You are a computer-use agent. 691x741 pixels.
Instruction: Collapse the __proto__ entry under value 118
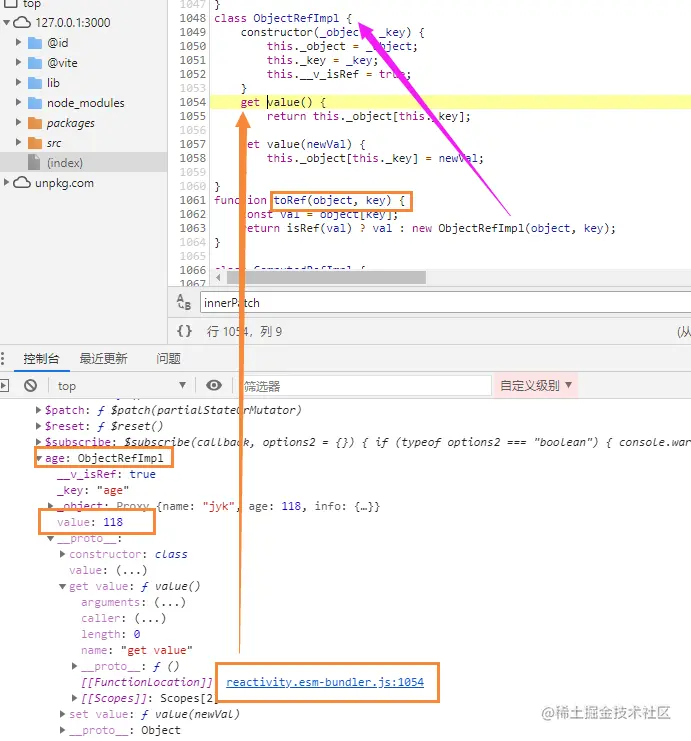pos(51,538)
